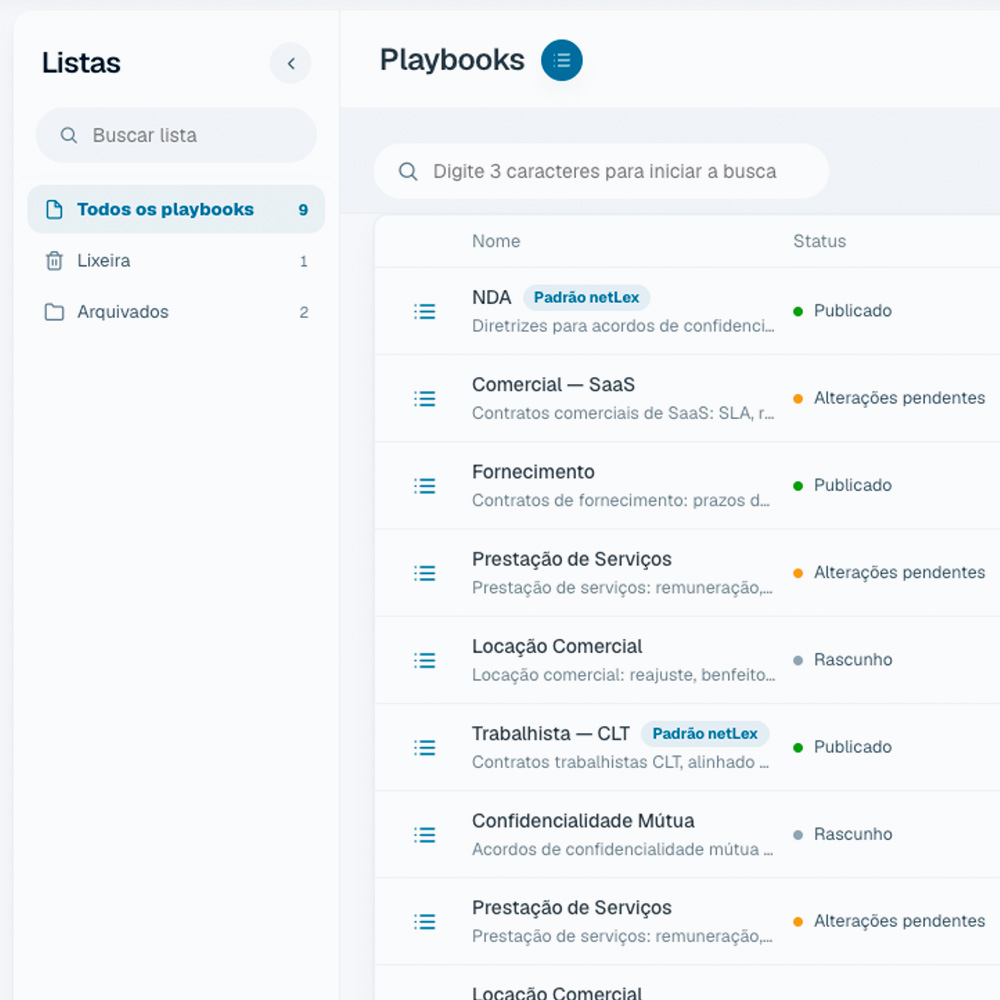Click Padrão netLex badge beside Trabalhista — CLT
Viewport: 1000px width, 1000px height.
[705, 733]
